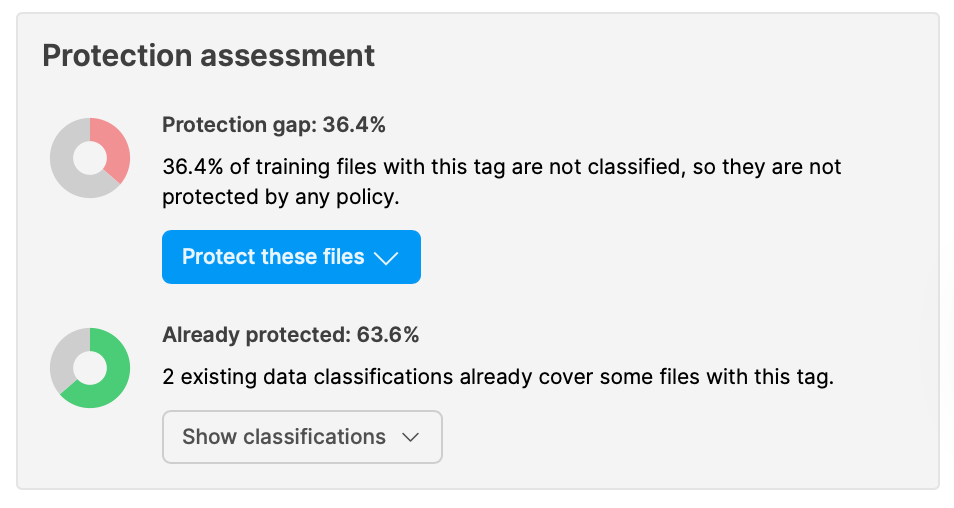This screenshot has height=508, width=954.
Task: Expand the chevron on Protect these files
Action: 386,258
